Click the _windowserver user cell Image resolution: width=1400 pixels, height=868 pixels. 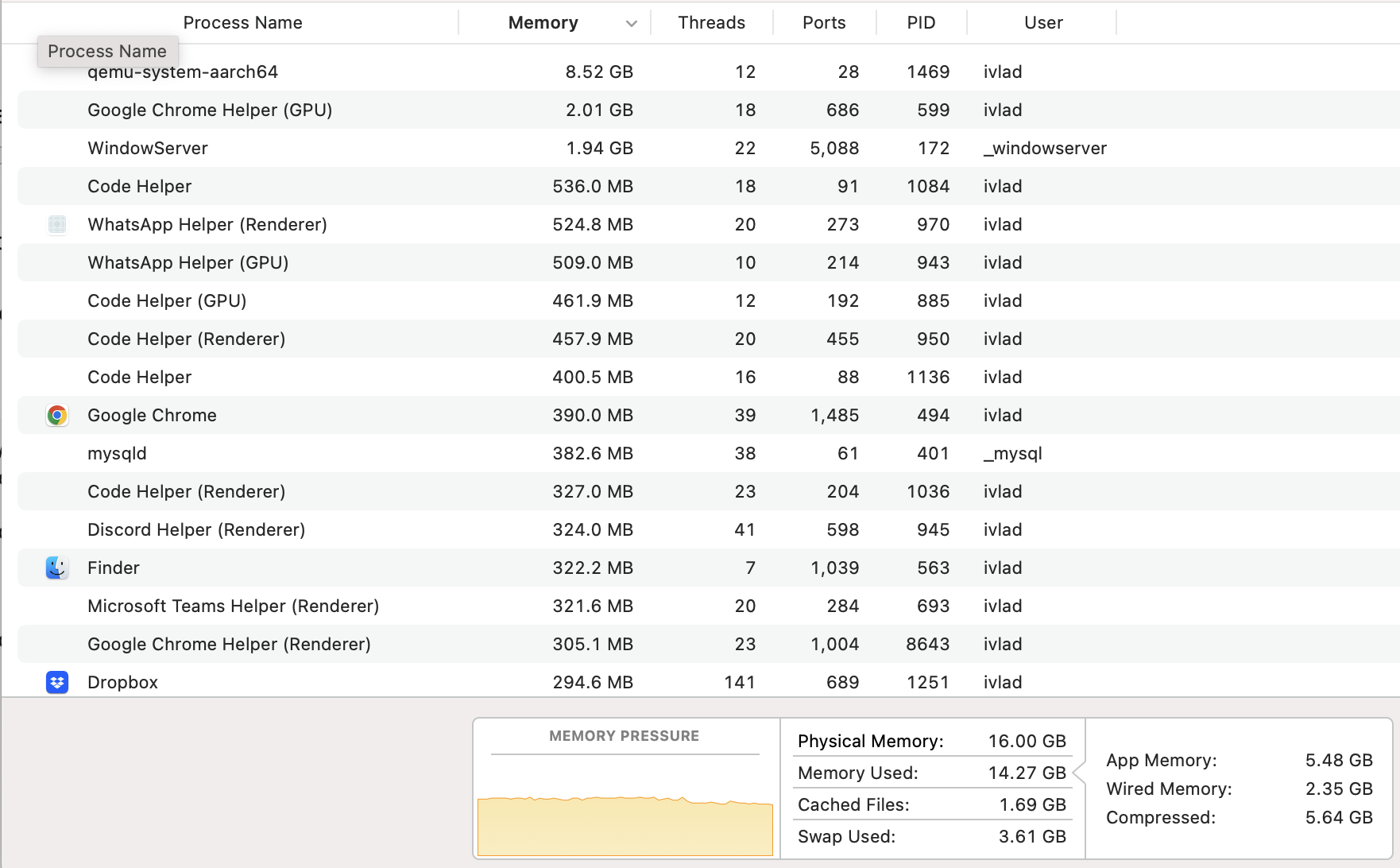coord(1045,148)
